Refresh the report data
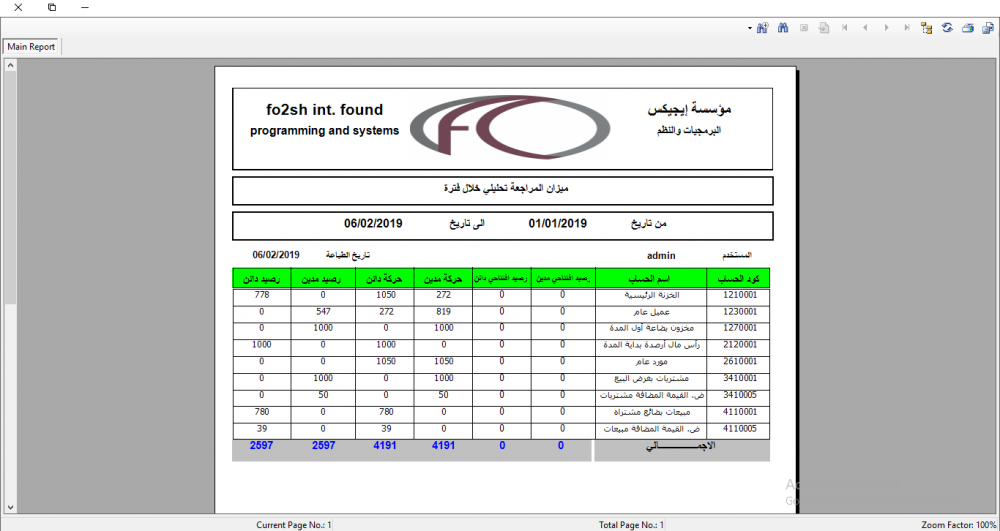This screenshot has height=531, width=1000. pyautogui.click(x=947, y=28)
